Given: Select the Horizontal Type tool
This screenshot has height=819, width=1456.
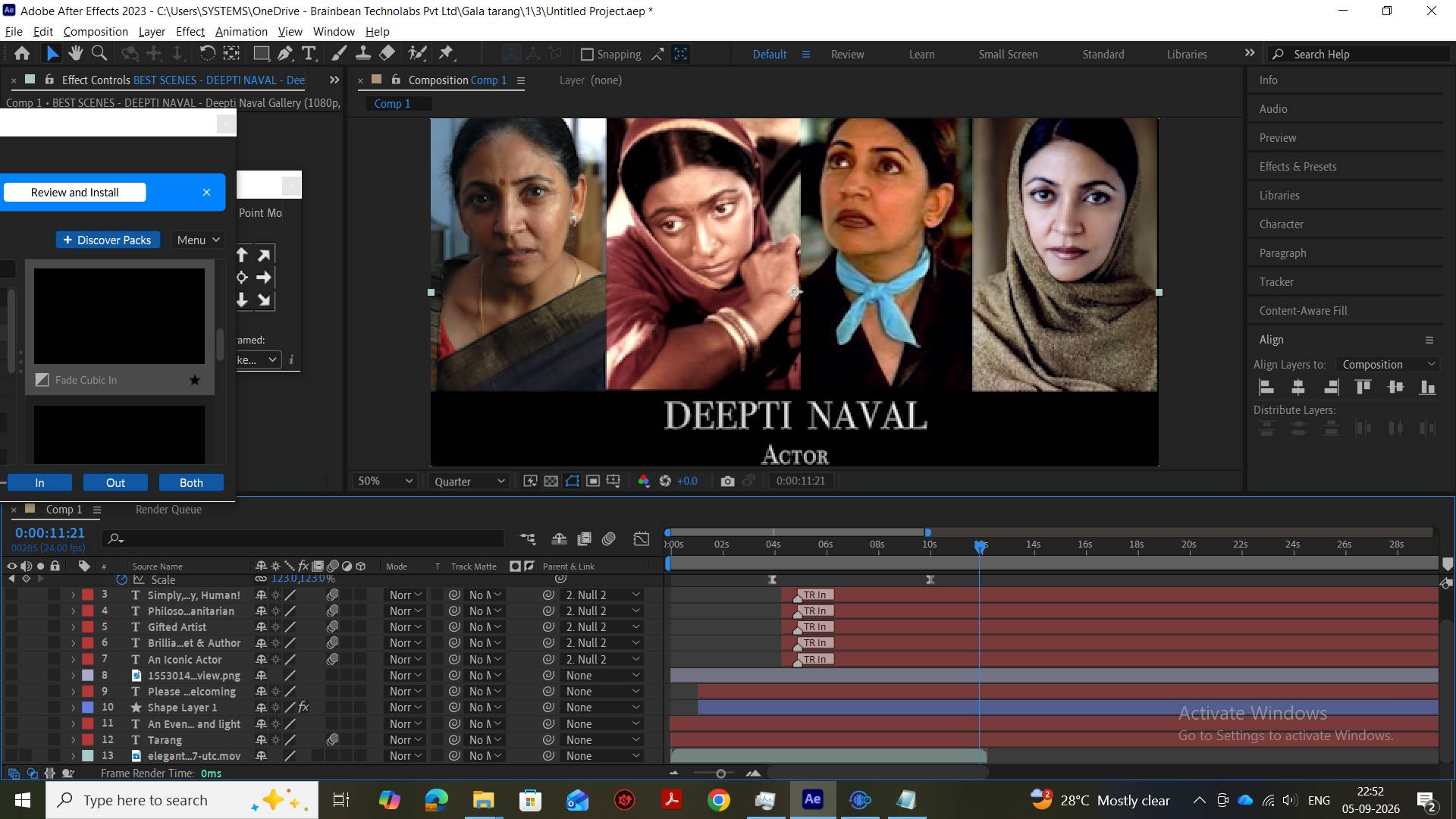Looking at the screenshot, I should 309,53.
